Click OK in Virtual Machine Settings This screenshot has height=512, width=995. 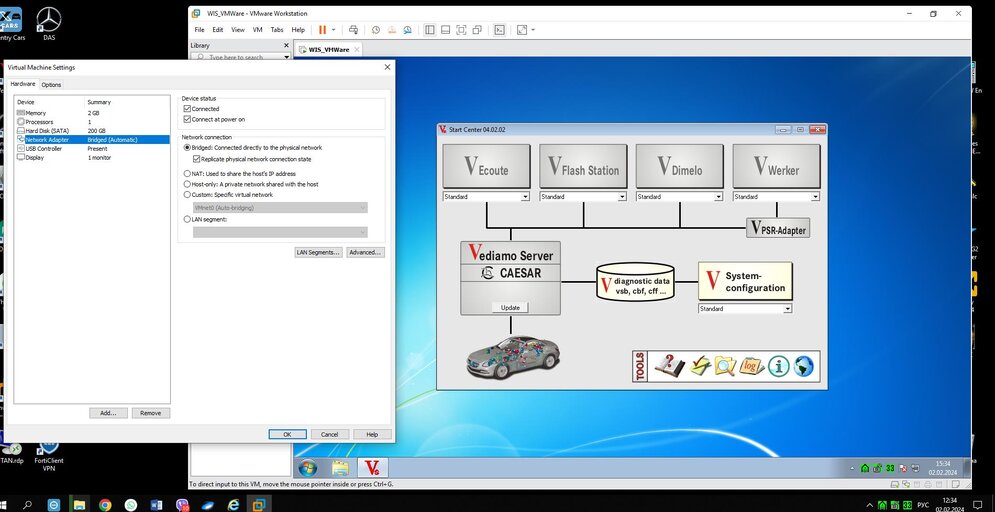click(x=287, y=435)
